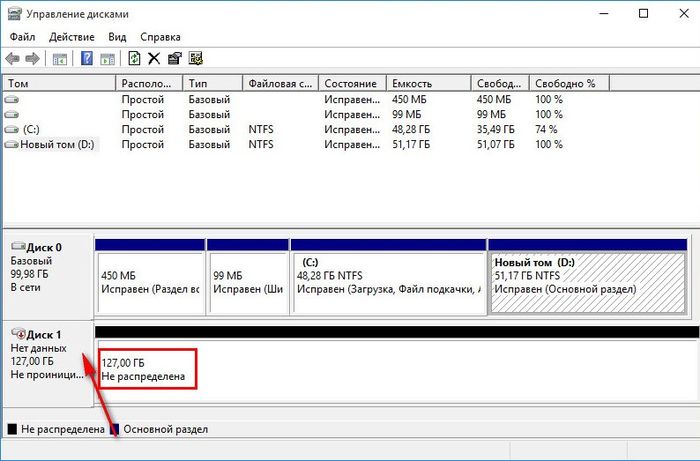
Task: Click NTFS cell in the (C:) row
Action: (x=261, y=129)
